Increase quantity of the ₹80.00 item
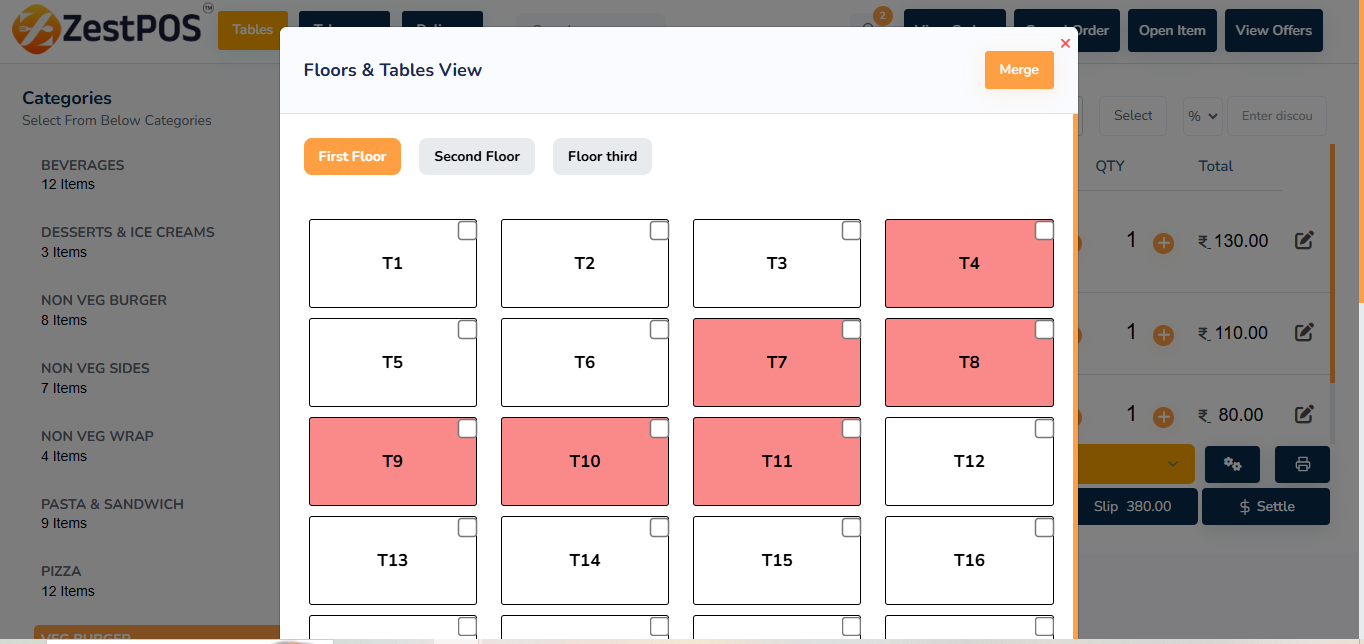The image size is (1364, 644). pos(1163,417)
